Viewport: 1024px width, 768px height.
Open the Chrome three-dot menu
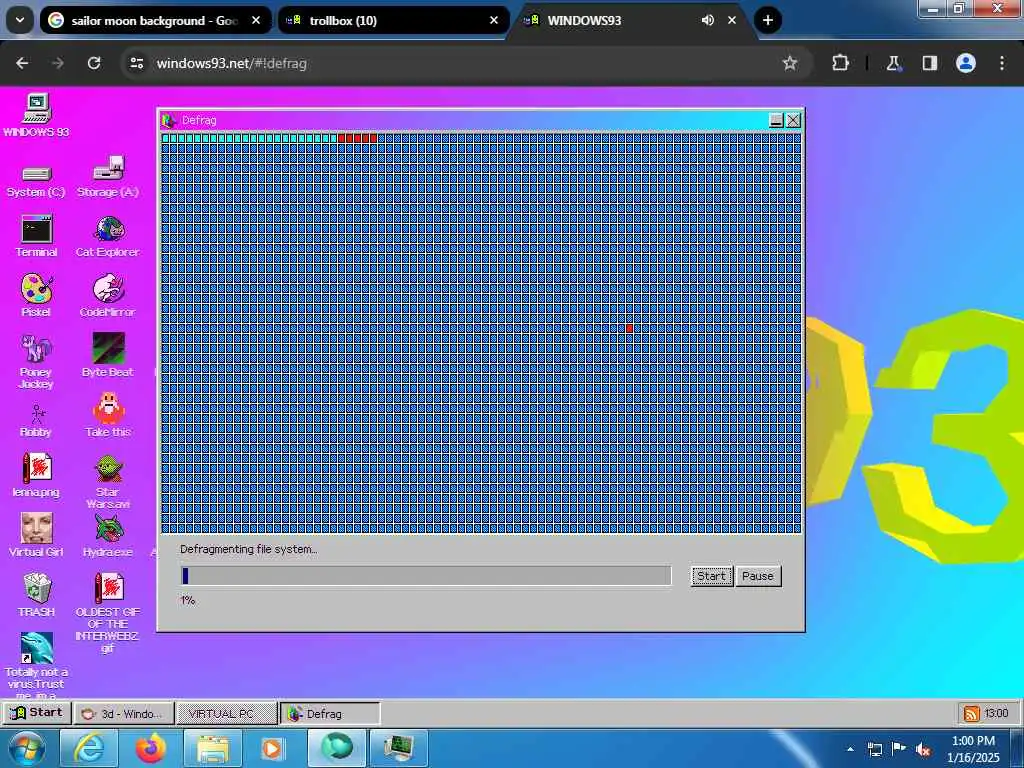click(1002, 63)
